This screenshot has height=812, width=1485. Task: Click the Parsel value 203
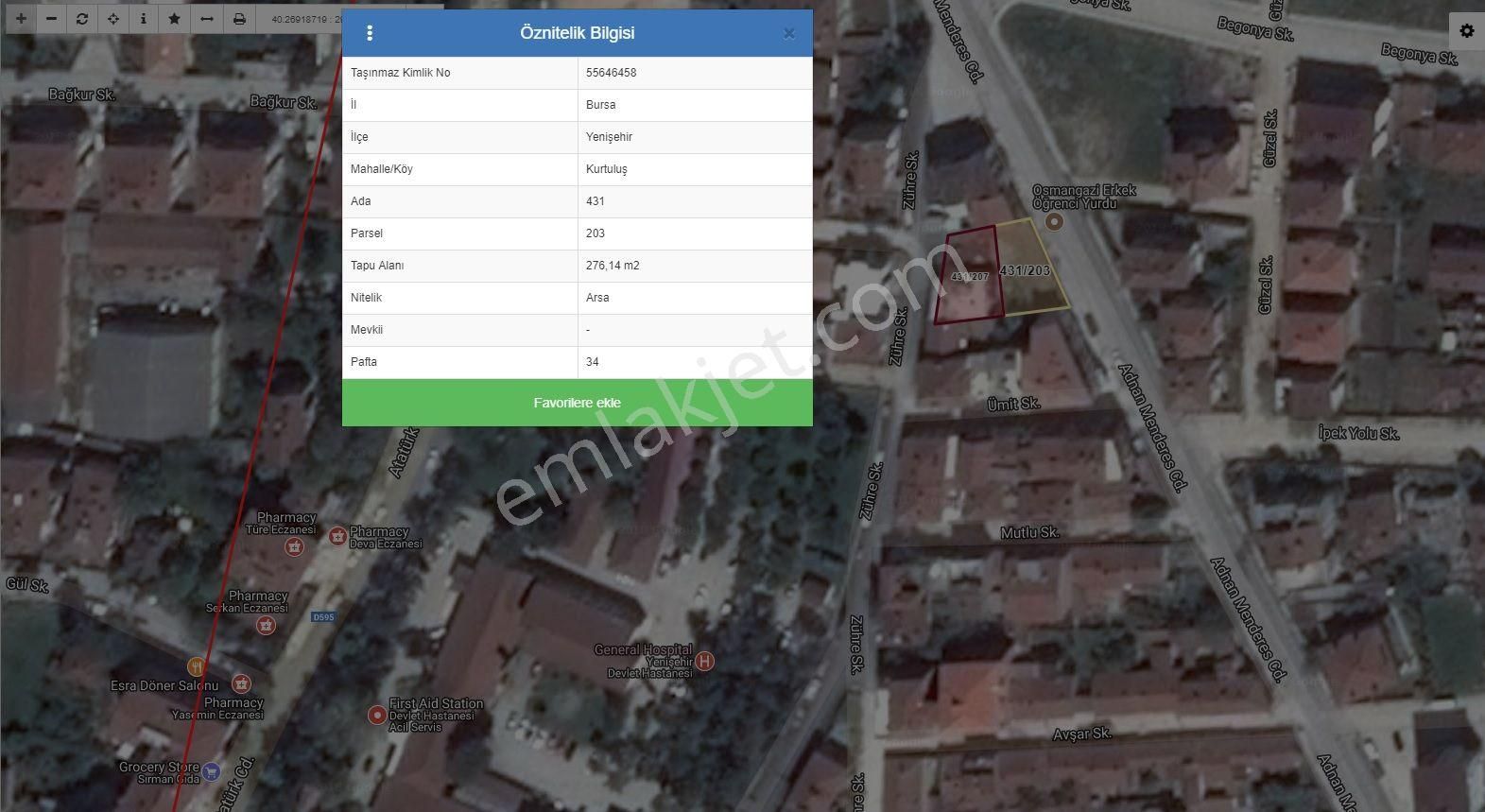[596, 233]
